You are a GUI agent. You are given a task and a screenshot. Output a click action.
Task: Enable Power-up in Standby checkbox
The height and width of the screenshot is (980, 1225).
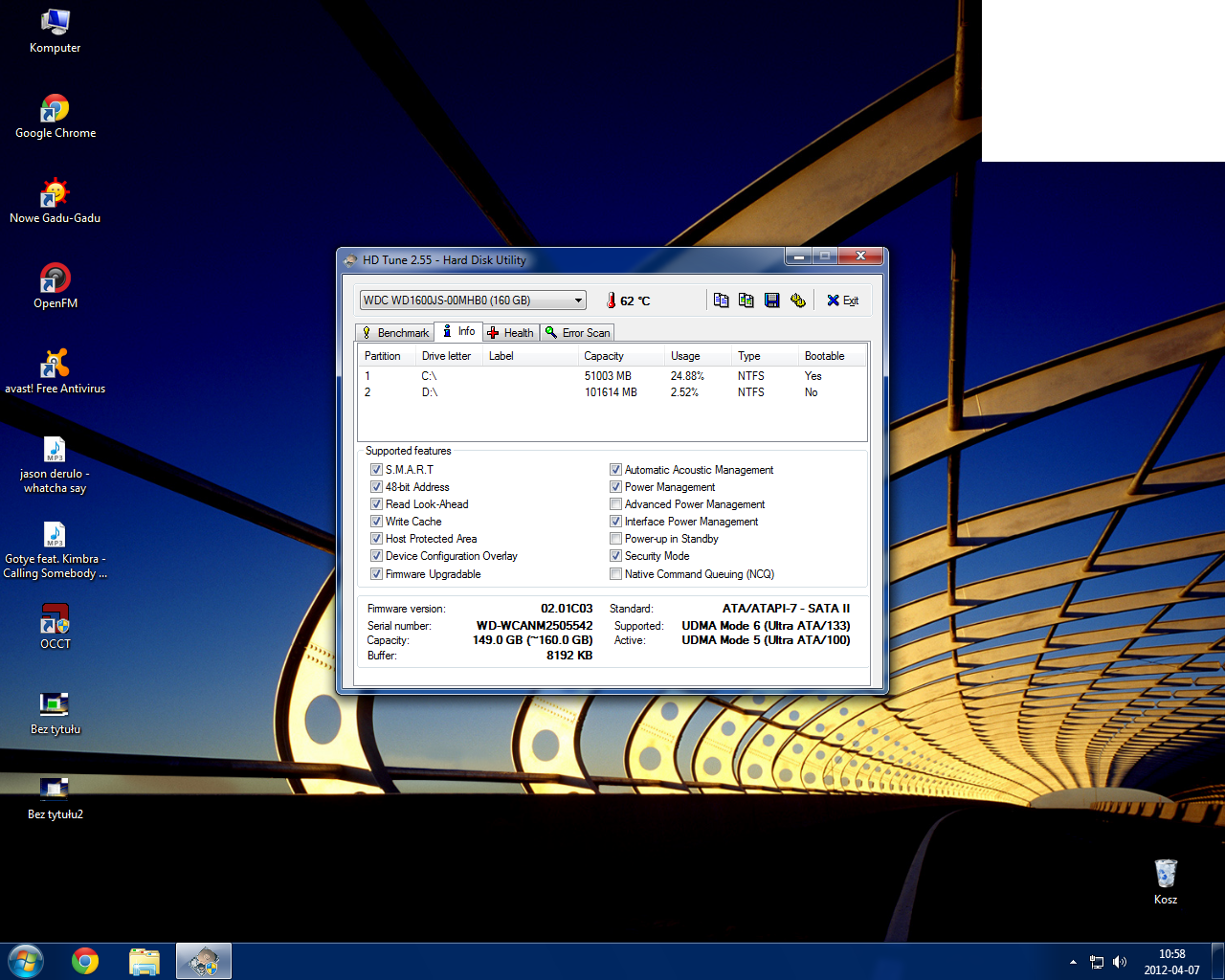tap(615, 539)
